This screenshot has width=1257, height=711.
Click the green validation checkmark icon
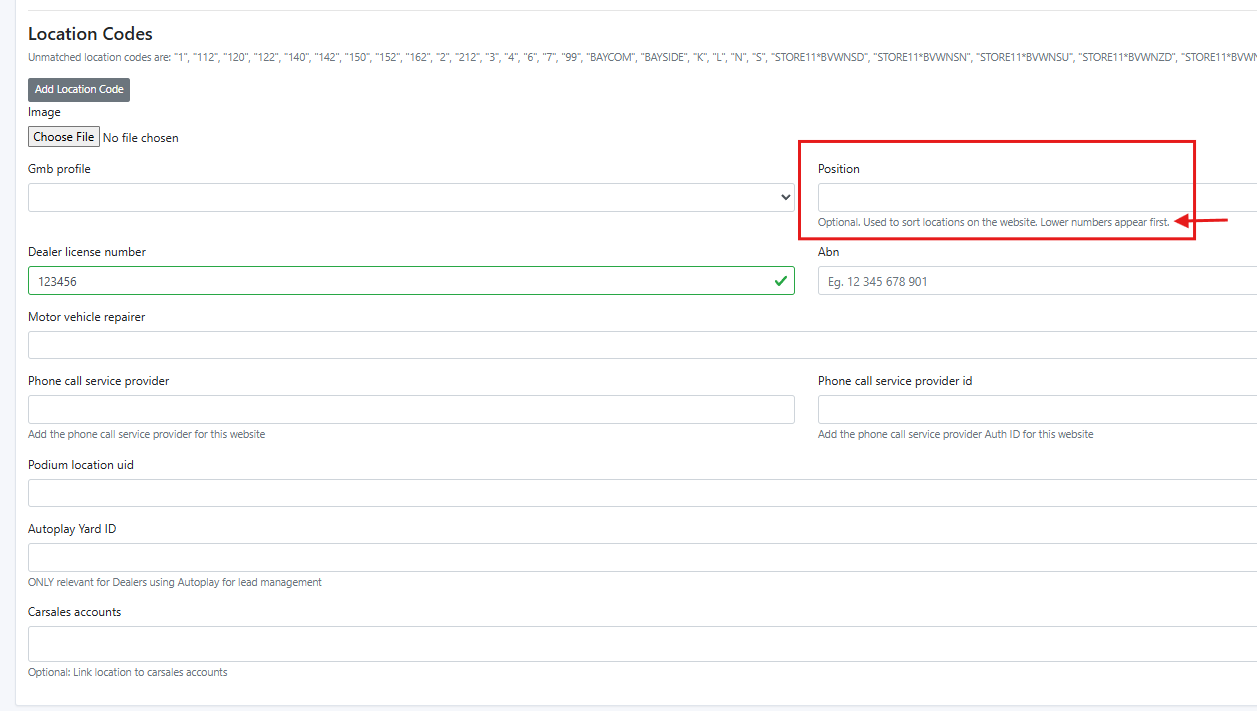[x=780, y=281]
